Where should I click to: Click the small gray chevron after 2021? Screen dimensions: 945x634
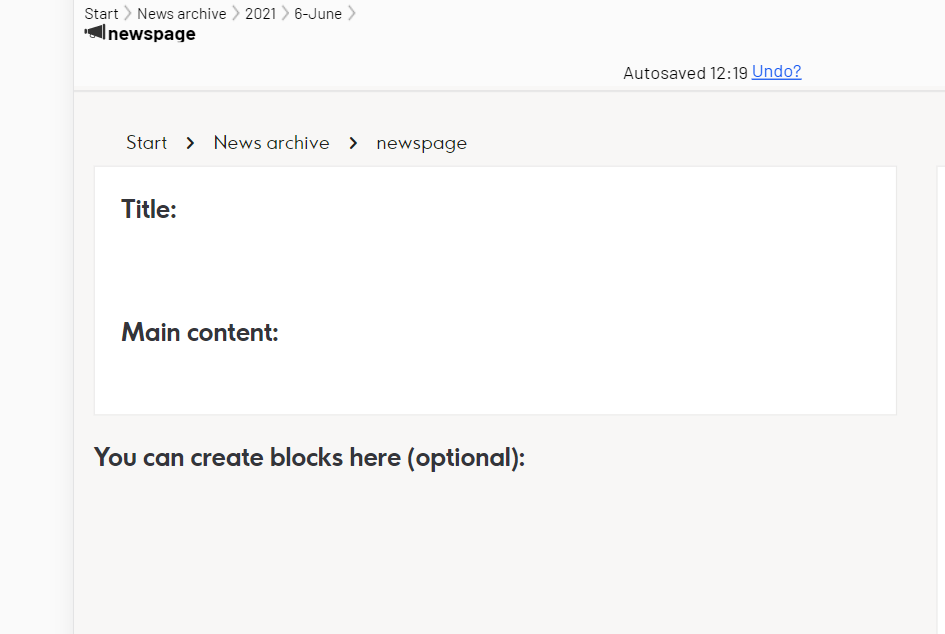pos(285,14)
